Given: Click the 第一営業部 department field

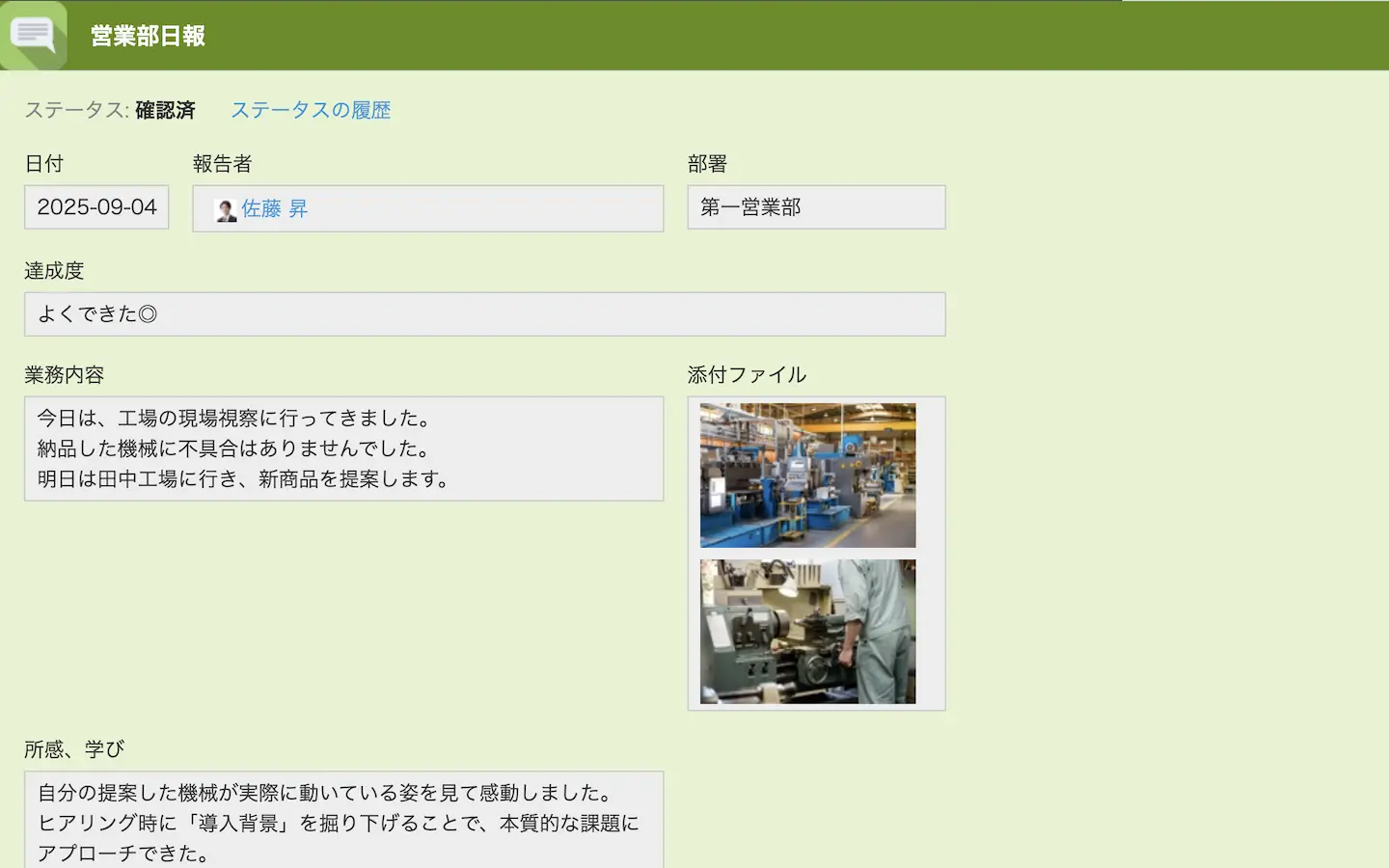Looking at the screenshot, I should coord(816,207).
